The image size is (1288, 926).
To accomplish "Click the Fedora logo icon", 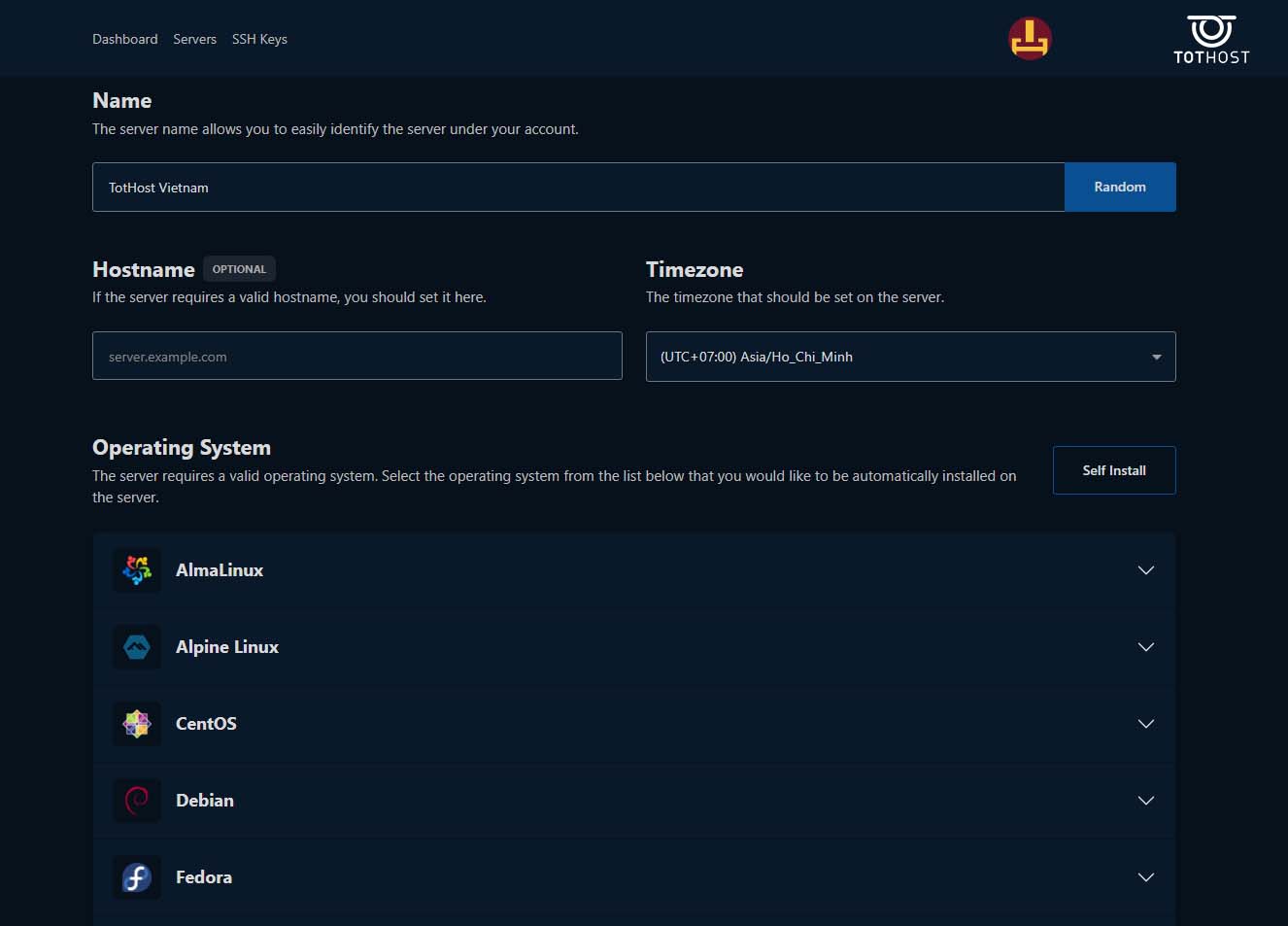I will [x=137, y=877].
